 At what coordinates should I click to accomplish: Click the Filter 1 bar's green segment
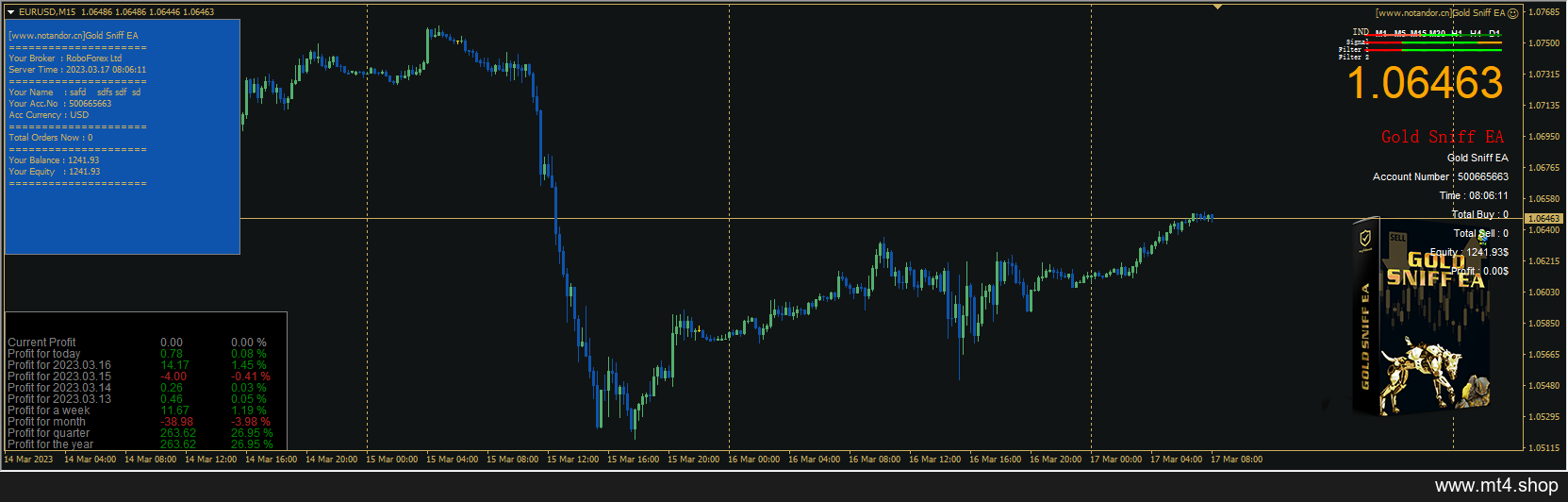click(1452, 49)
